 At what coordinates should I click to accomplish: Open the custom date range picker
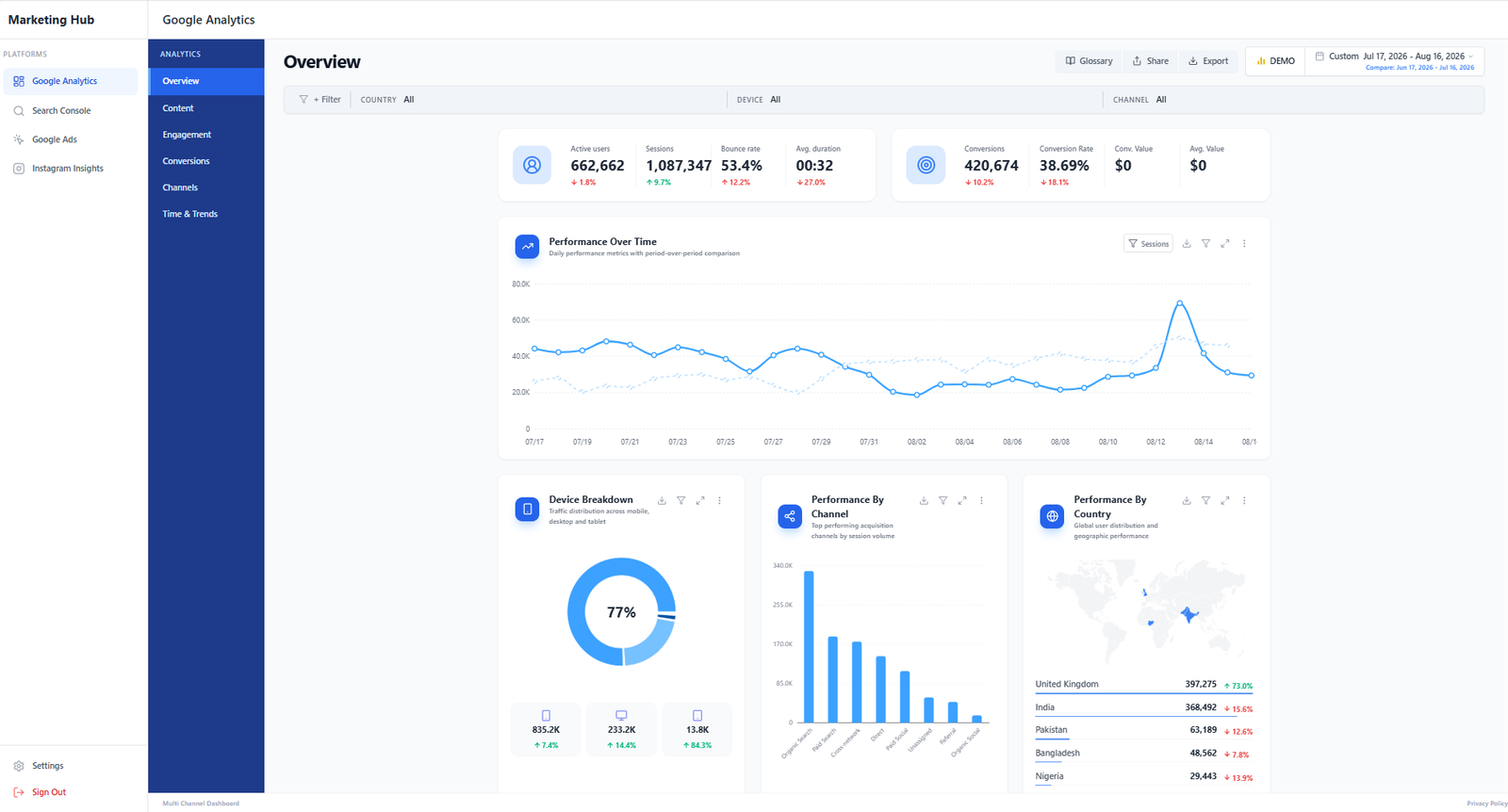(1395, 60)
